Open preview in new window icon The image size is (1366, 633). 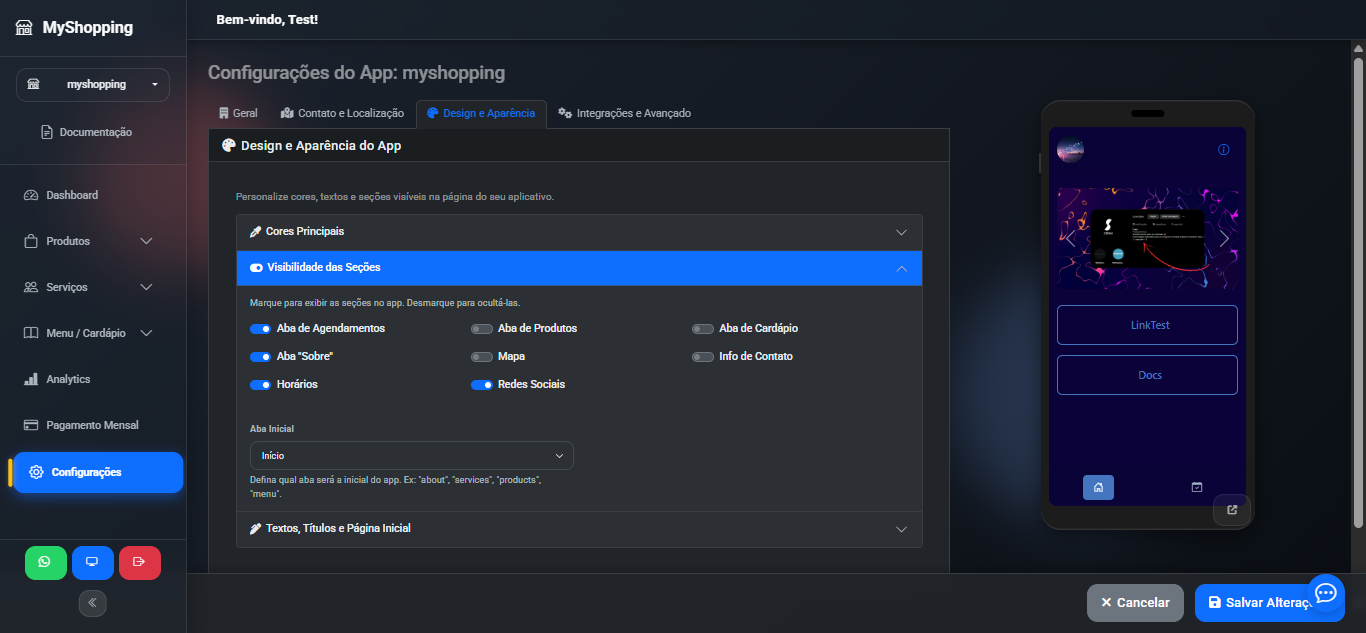coord(1232,509)
